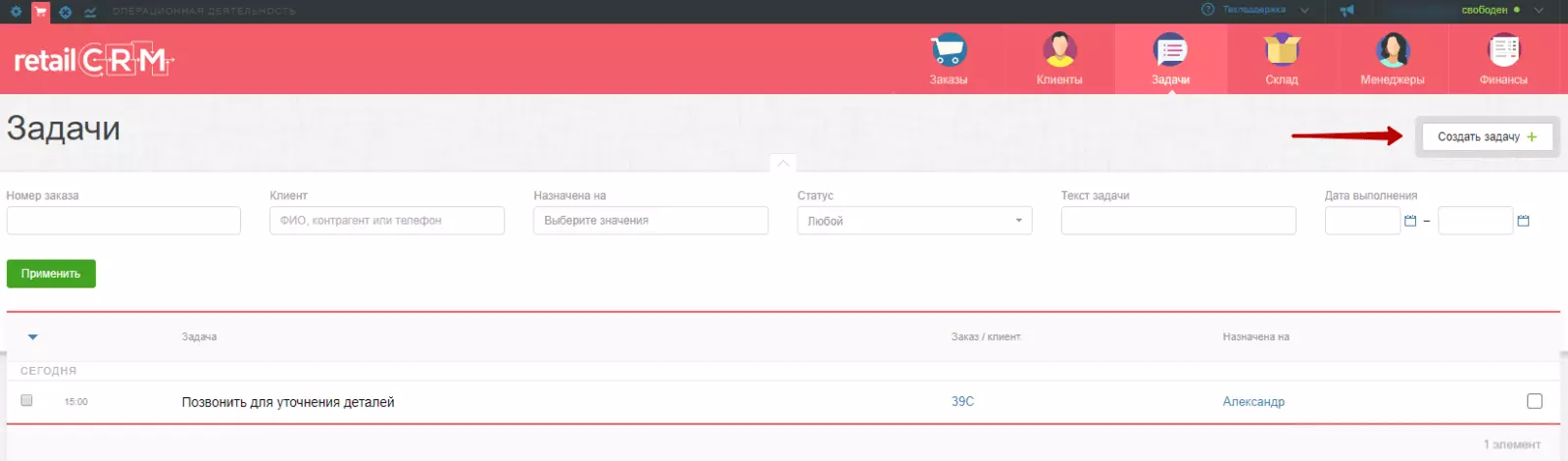The width and height of the screenshot is (1568, 461).
Task: Focus the Текст задачи field
Action: pos(1178,221)
